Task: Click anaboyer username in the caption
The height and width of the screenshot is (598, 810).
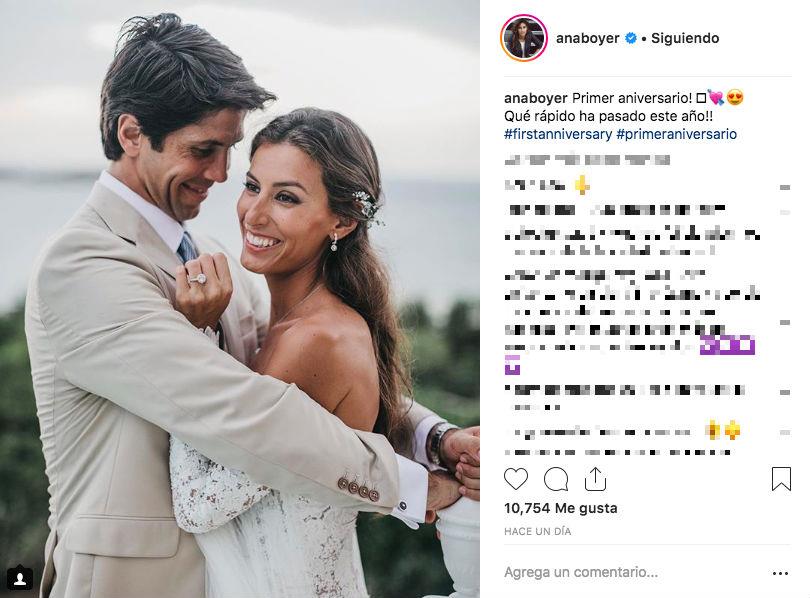Action: pyautogui.click(x=536, y=98)
